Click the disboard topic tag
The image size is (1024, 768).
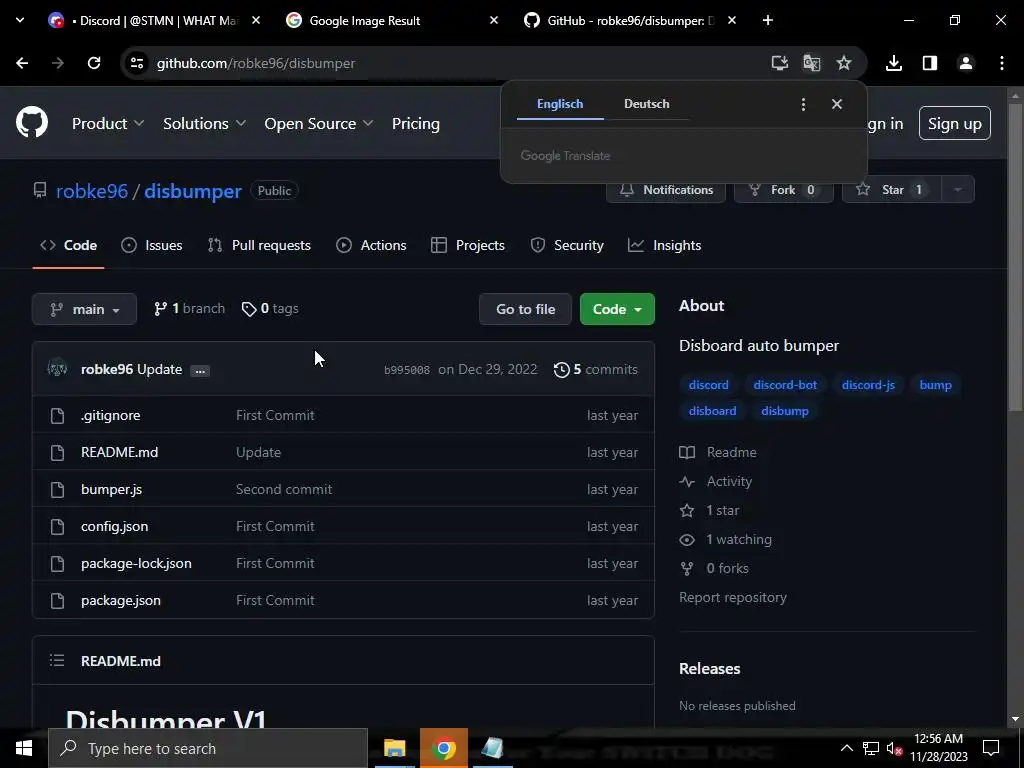coord(712,411)
